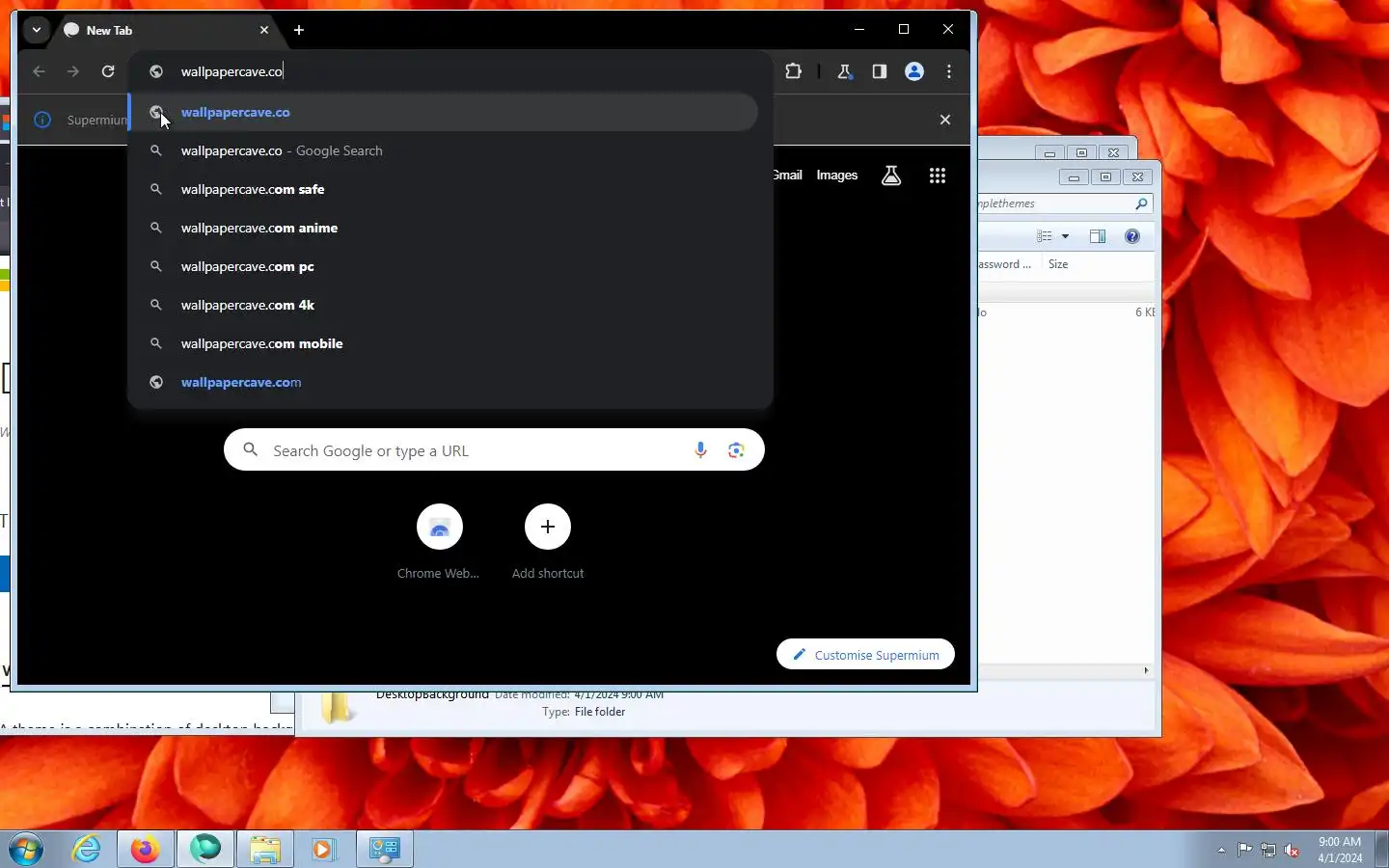Click the info icon in the infobar
Screen dimensions: 1389x868
42,120
